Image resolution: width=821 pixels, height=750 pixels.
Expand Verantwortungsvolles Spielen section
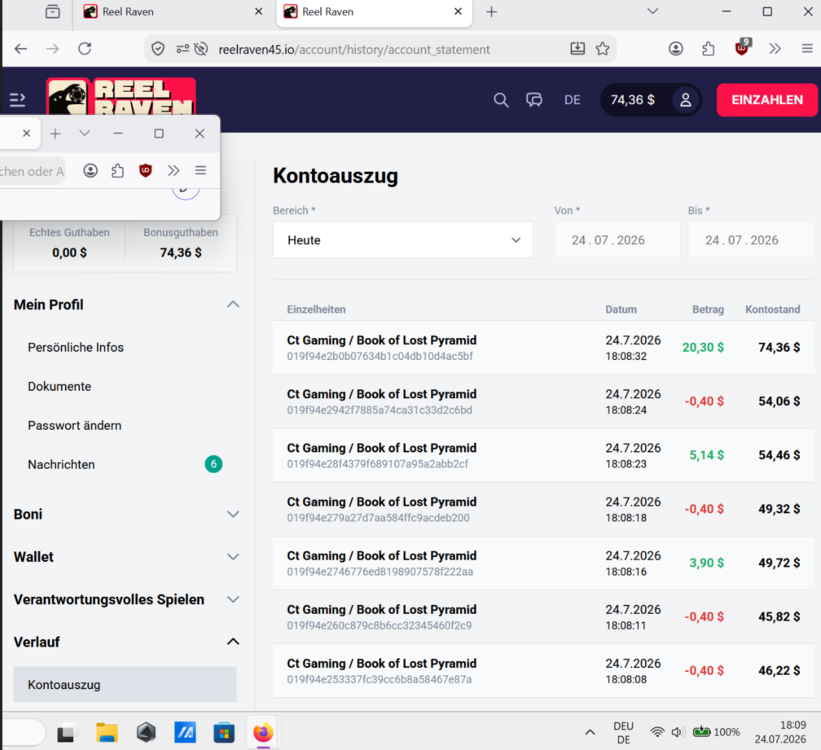pyautogui.click(x=126, y=600)
